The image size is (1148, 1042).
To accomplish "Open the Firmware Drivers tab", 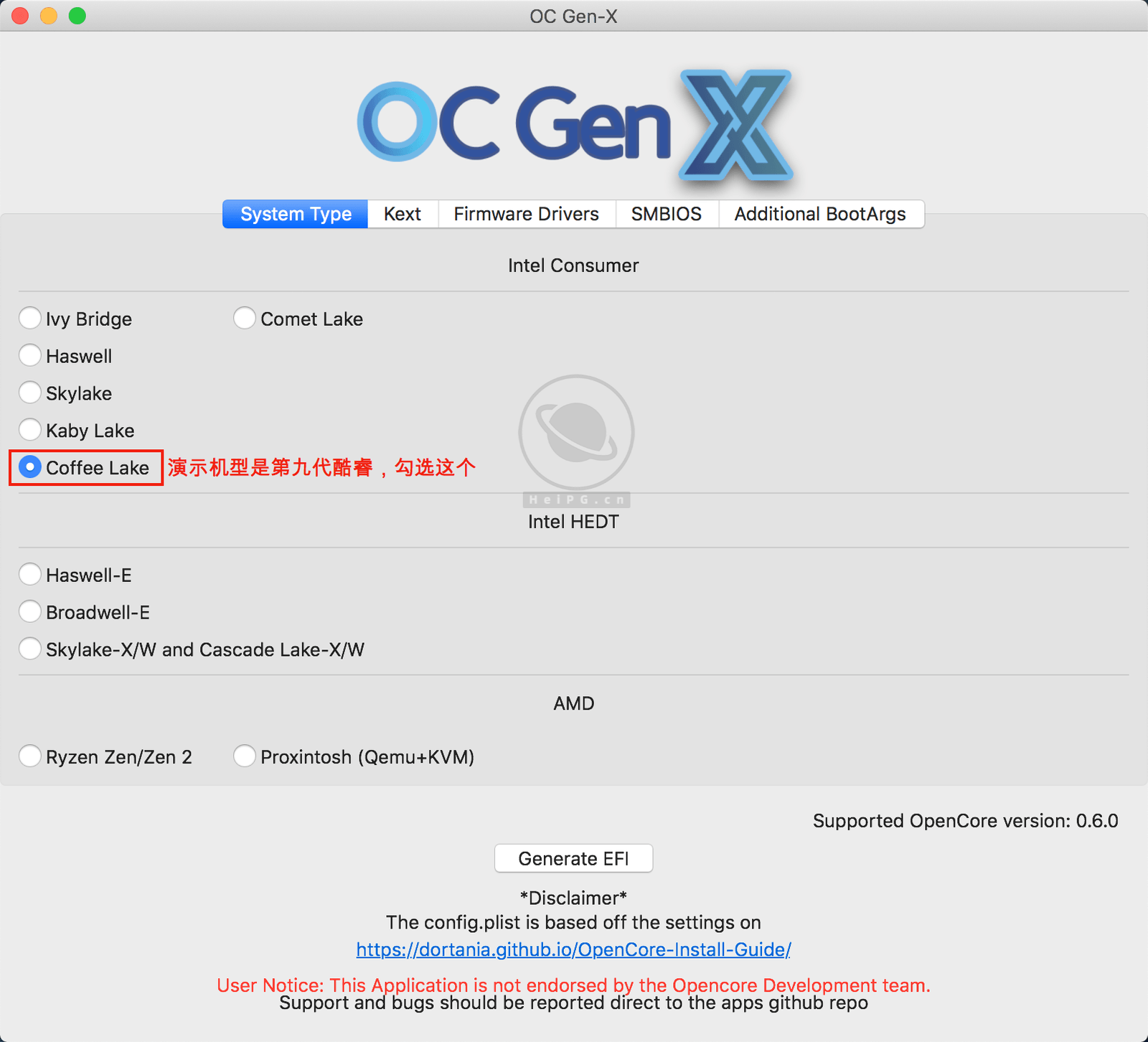I will [526, 214].
